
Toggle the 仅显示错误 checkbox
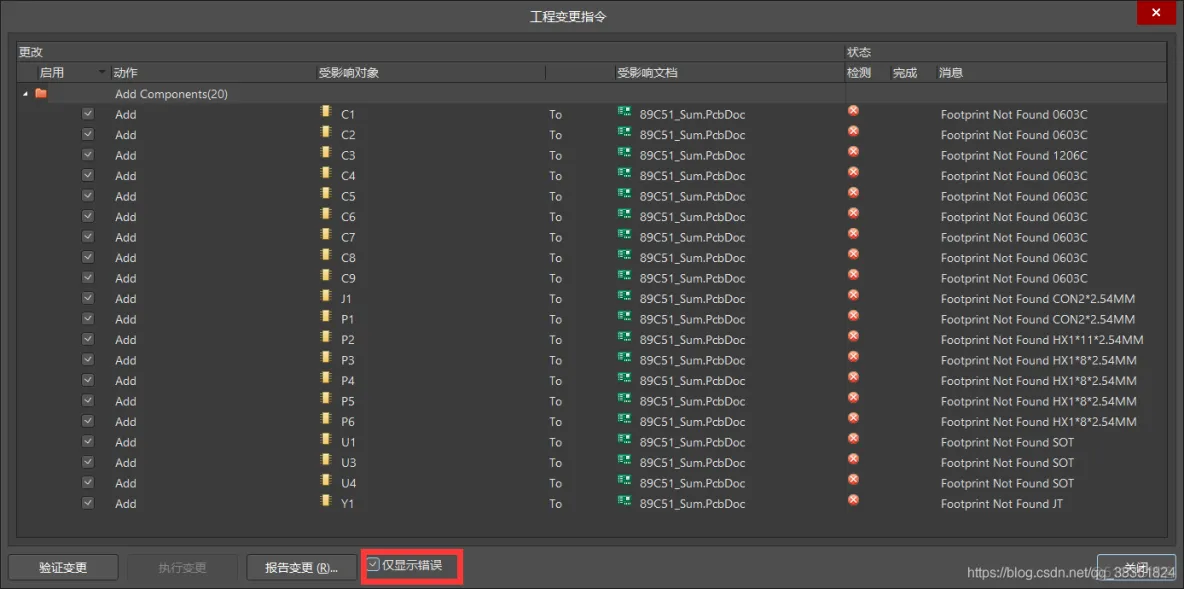tap(373, 563)
